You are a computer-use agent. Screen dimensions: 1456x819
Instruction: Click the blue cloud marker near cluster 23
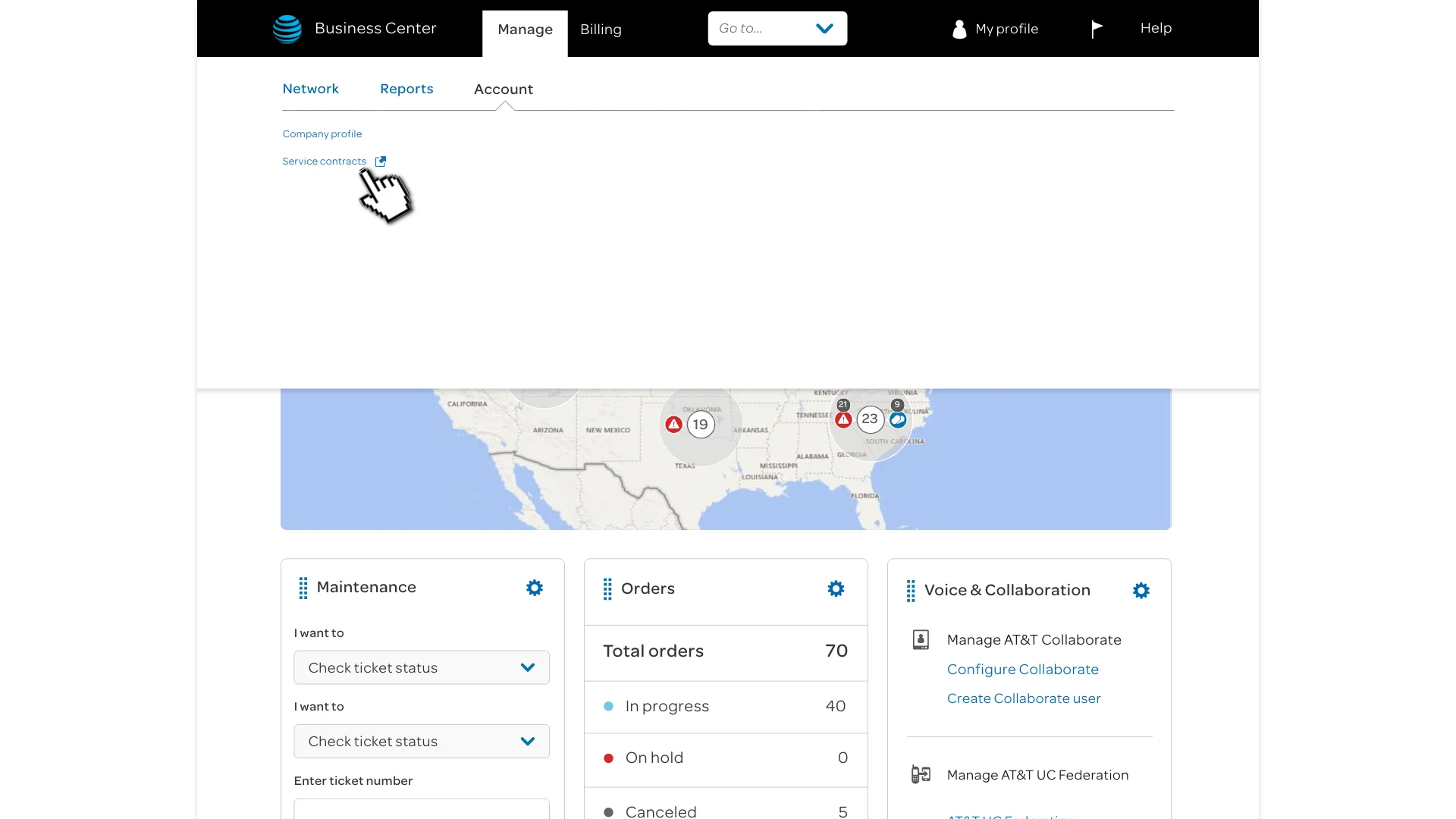coord(898,419)
